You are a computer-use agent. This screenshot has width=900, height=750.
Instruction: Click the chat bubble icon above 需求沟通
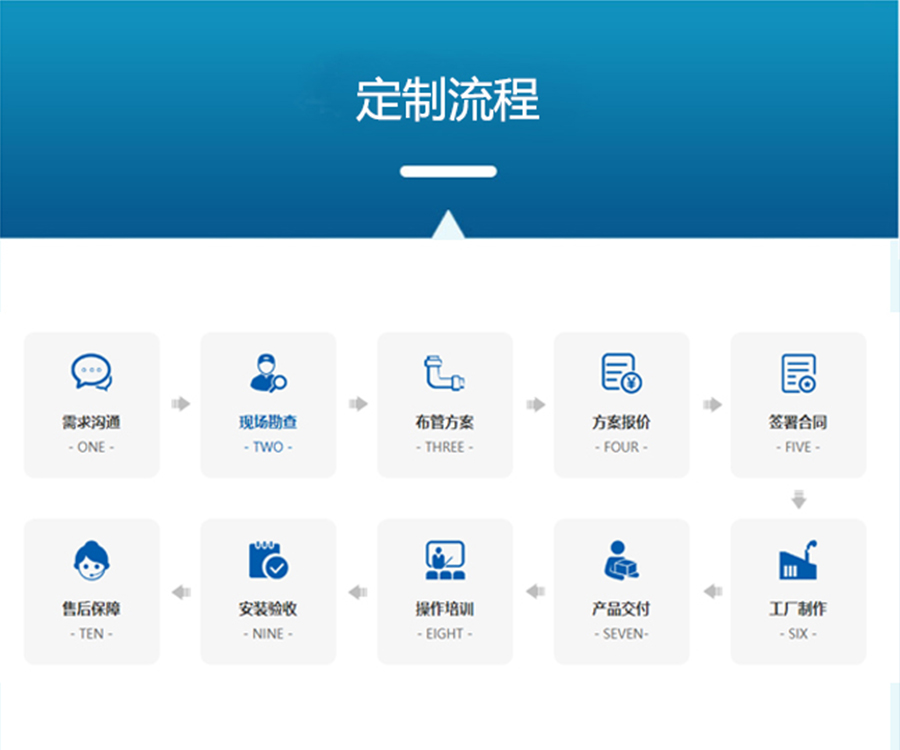[x=91, y=373]
